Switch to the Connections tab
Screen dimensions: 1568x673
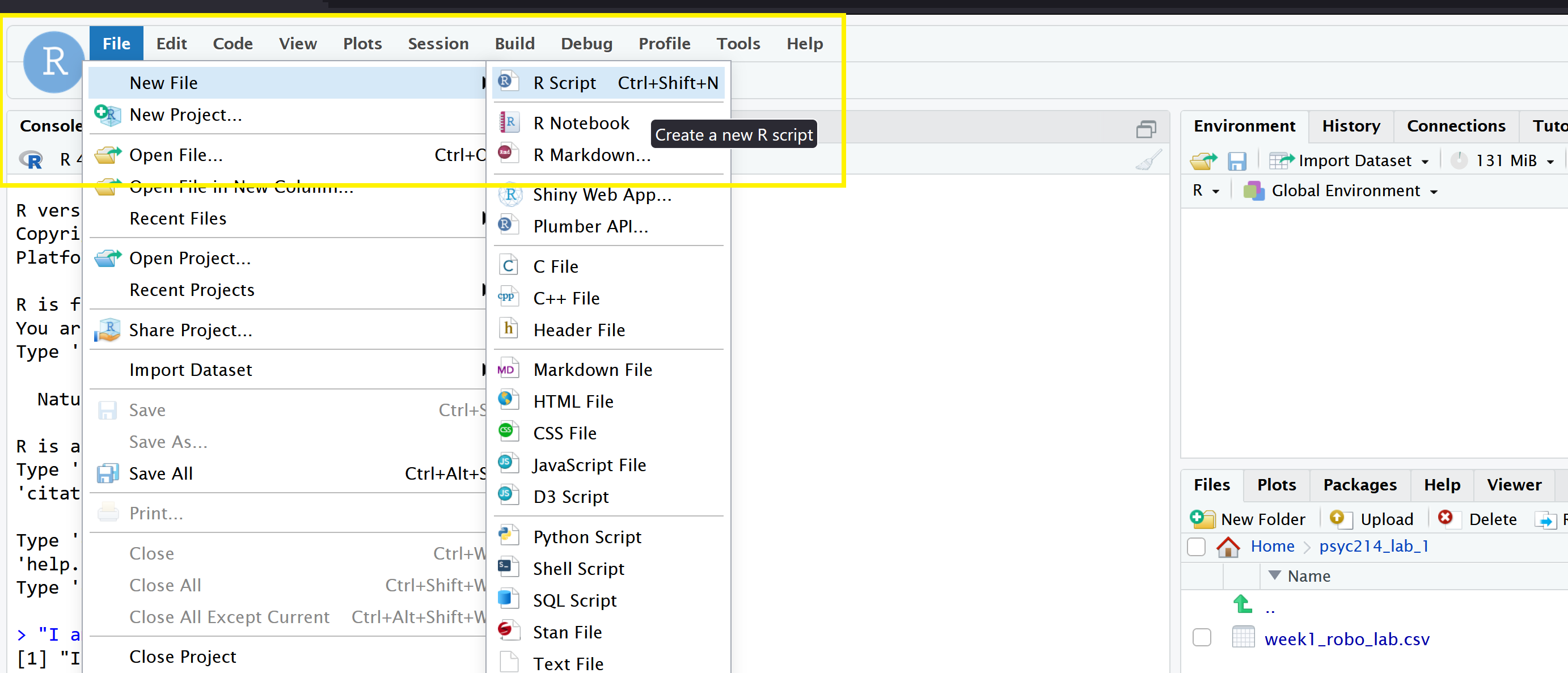(x=1456, y=126)
